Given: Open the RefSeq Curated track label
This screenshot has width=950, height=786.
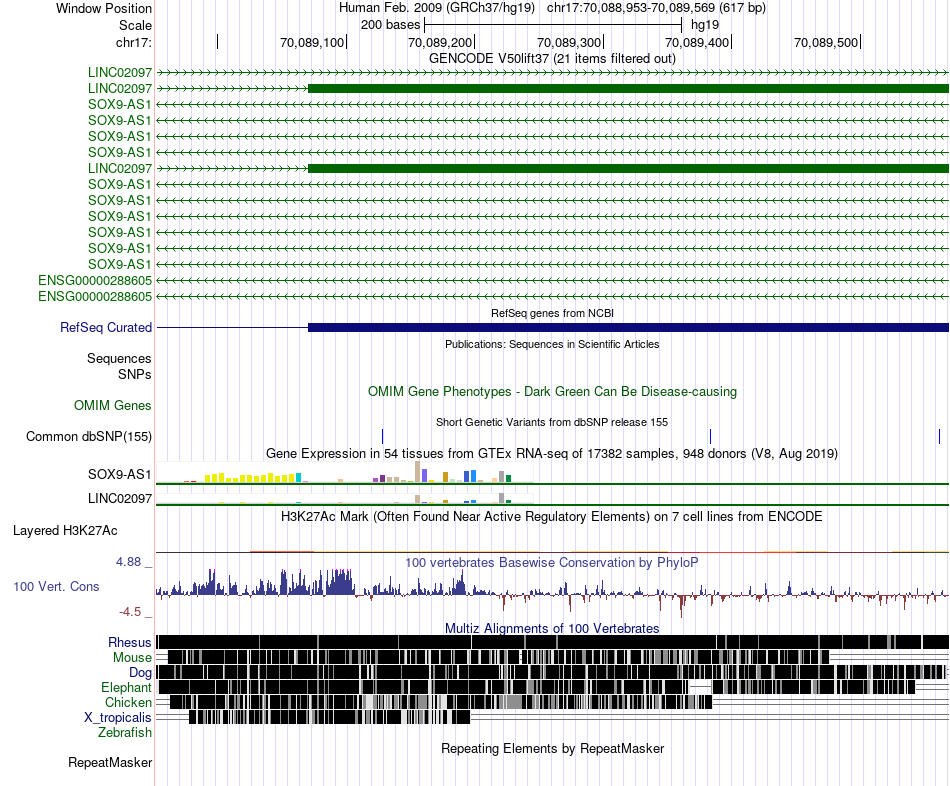Looking at the screenshot, I should pyautogui.click(x=106, y=327).
